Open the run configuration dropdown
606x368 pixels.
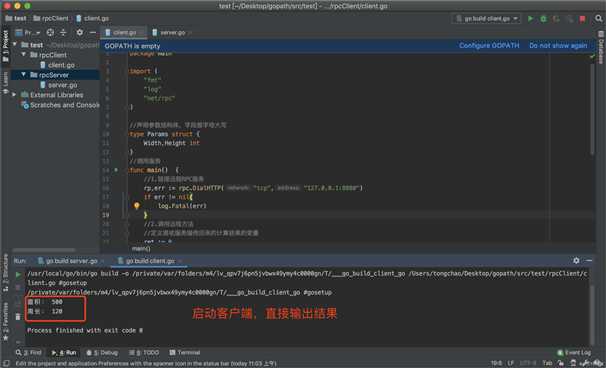pos(486,19)
